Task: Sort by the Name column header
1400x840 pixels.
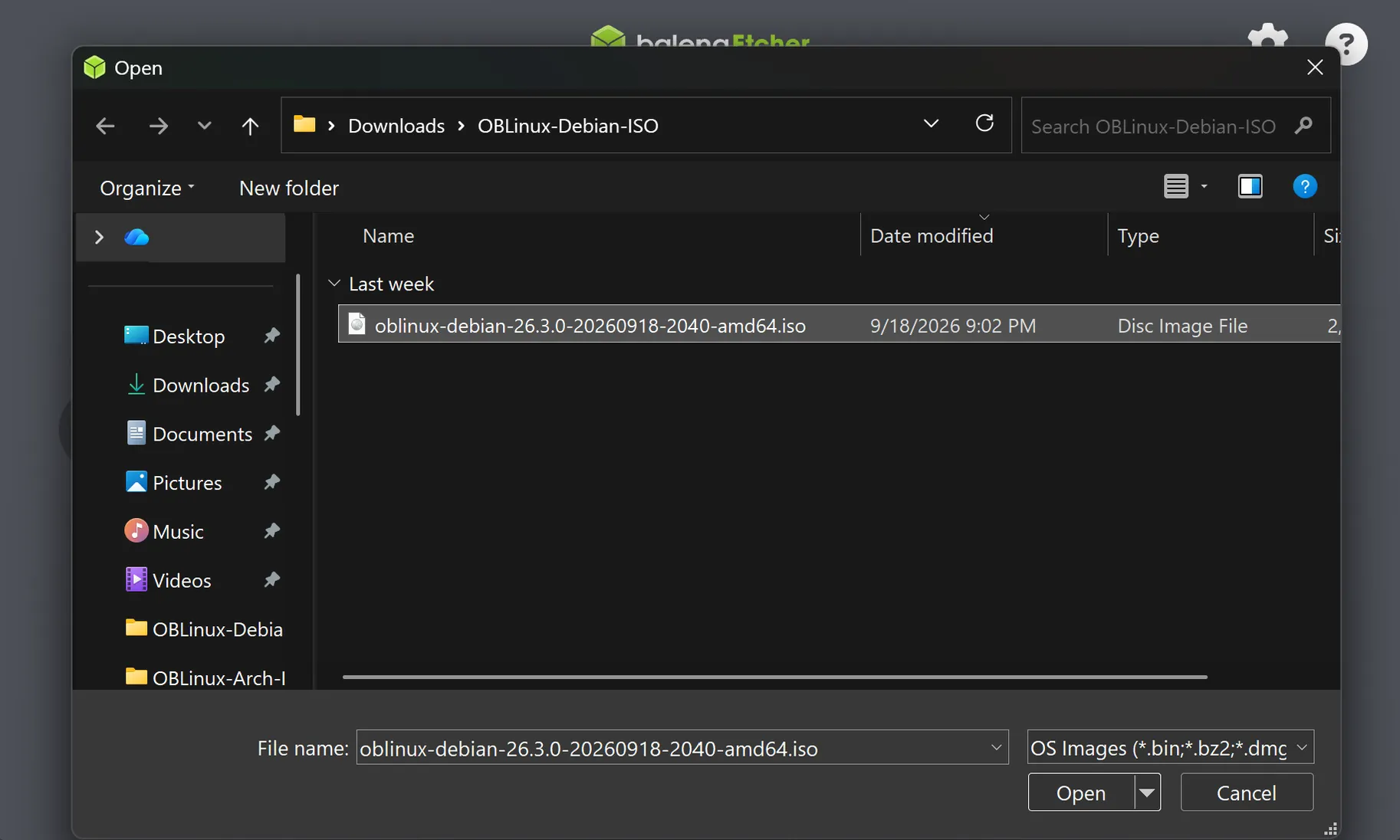Action: pos(388,235)
